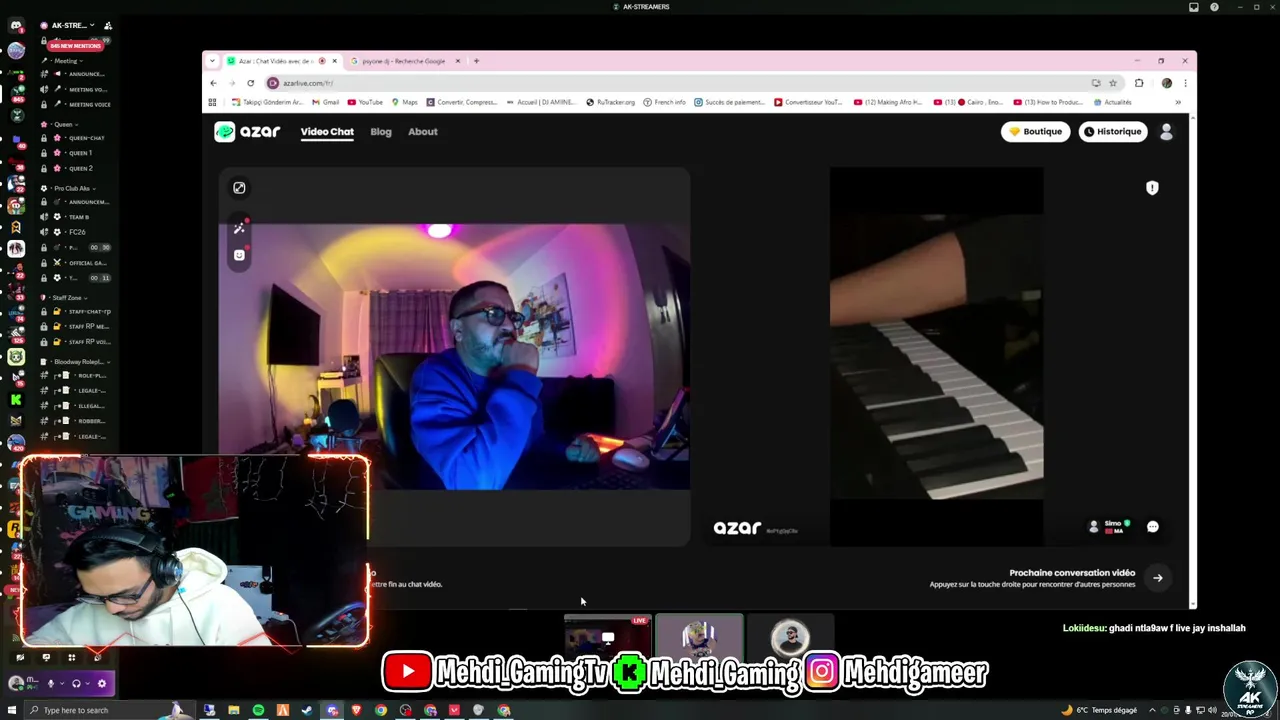The width and height of the screenshot is (1280, 720).
Task: Report partner via shield icon
Action: (x=1152, y=188)
